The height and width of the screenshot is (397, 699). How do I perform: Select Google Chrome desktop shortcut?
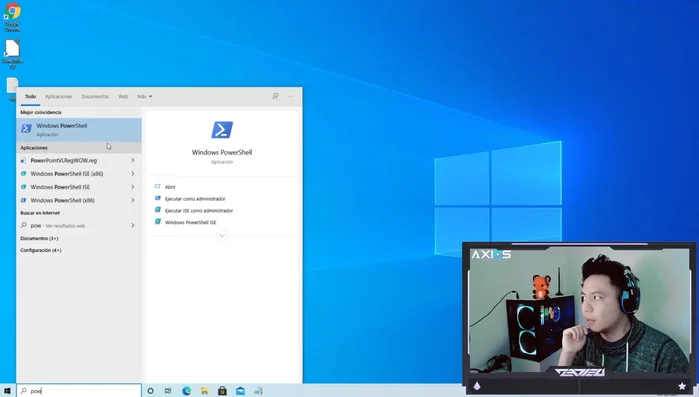12,17
